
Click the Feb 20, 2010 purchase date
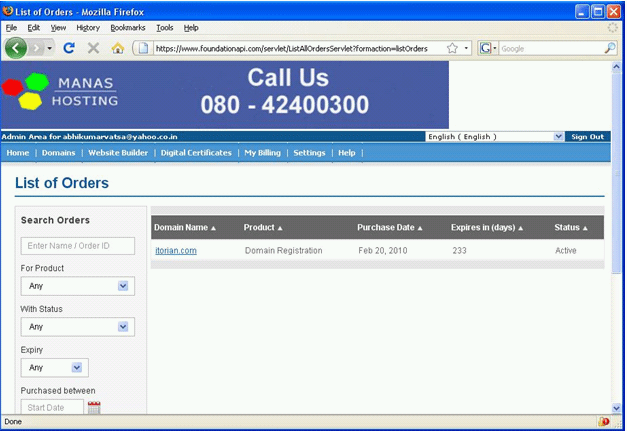pyautogui.click(x=383, y=251)
